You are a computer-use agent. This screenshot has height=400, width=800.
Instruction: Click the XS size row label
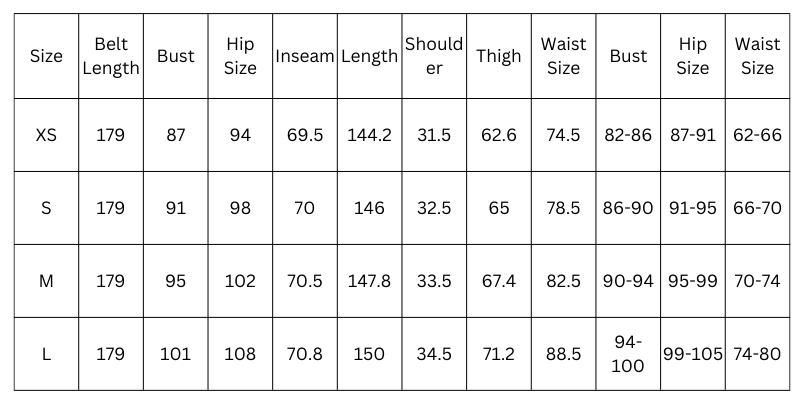(x=46, y=135)
